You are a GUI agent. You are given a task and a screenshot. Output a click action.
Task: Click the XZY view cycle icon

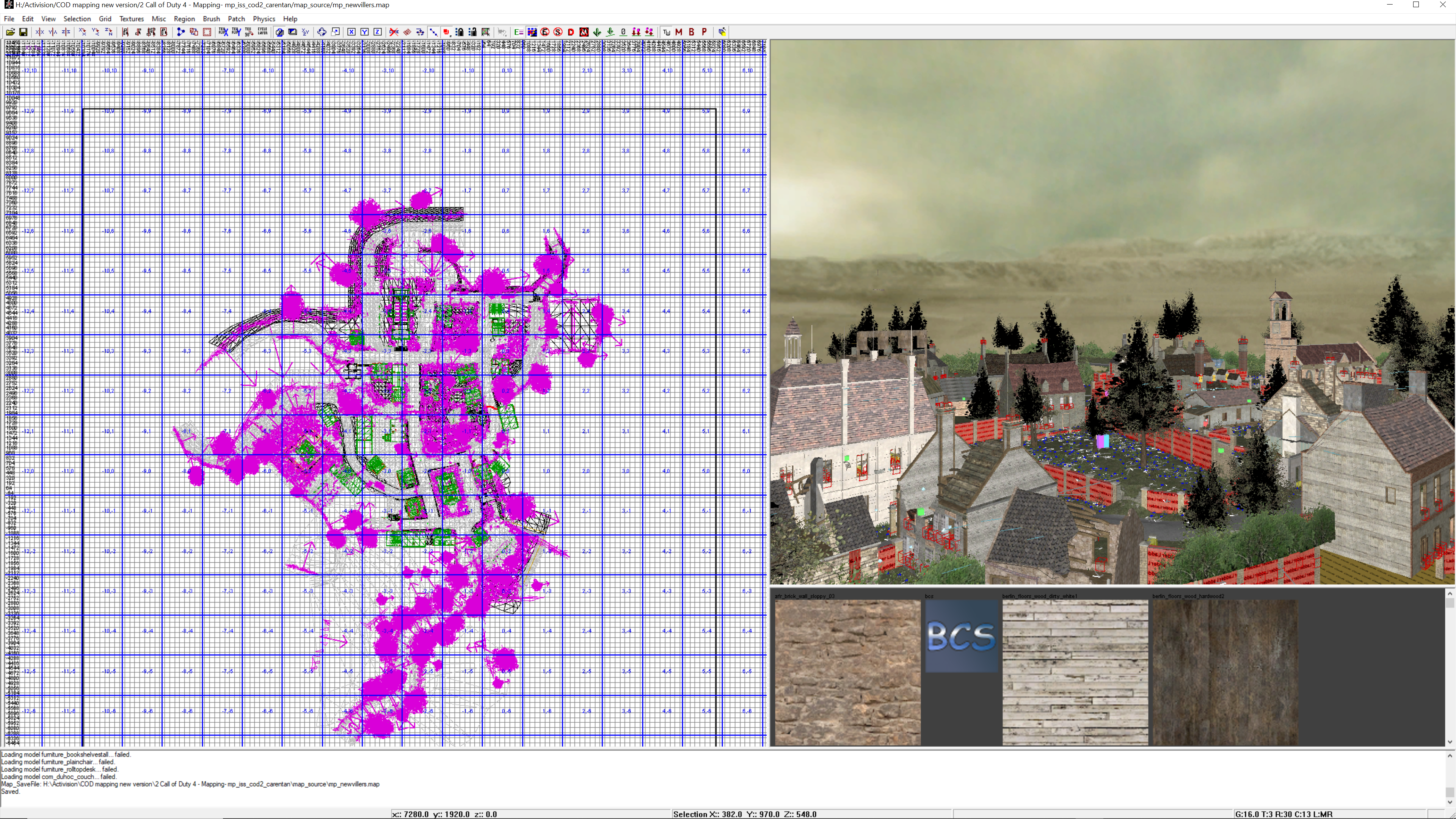[x=305, y=31]
